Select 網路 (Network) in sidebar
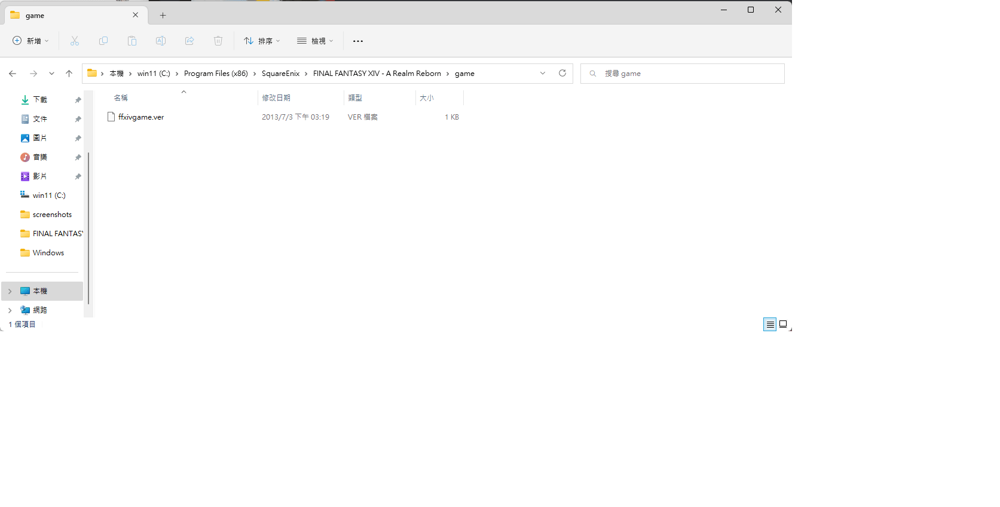Screen dimensions: 1000x507 coord(42,310)
